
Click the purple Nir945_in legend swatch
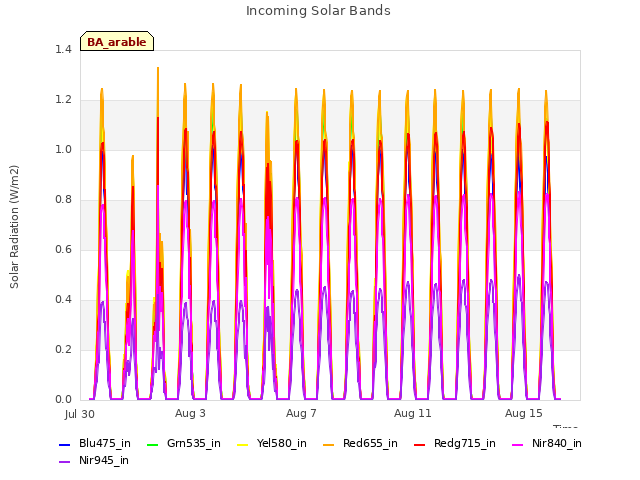(65, 462)
